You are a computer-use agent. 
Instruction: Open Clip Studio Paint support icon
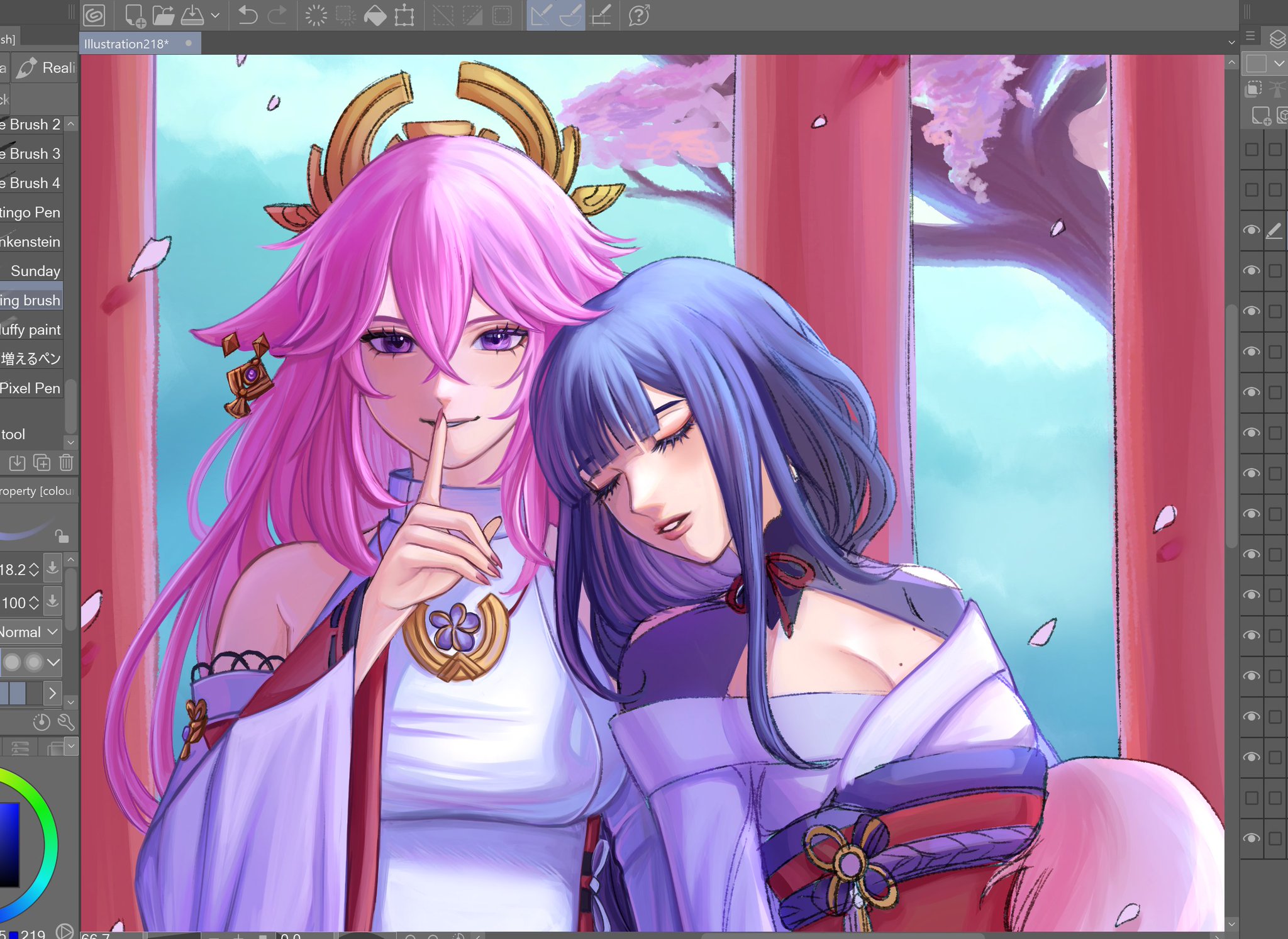(639, 15)
